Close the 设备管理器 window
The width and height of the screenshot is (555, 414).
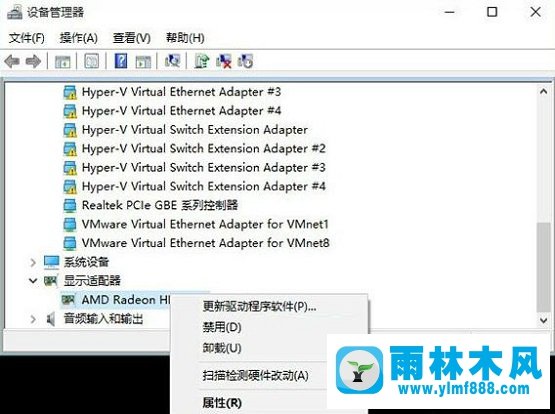(x=536, y=12)
